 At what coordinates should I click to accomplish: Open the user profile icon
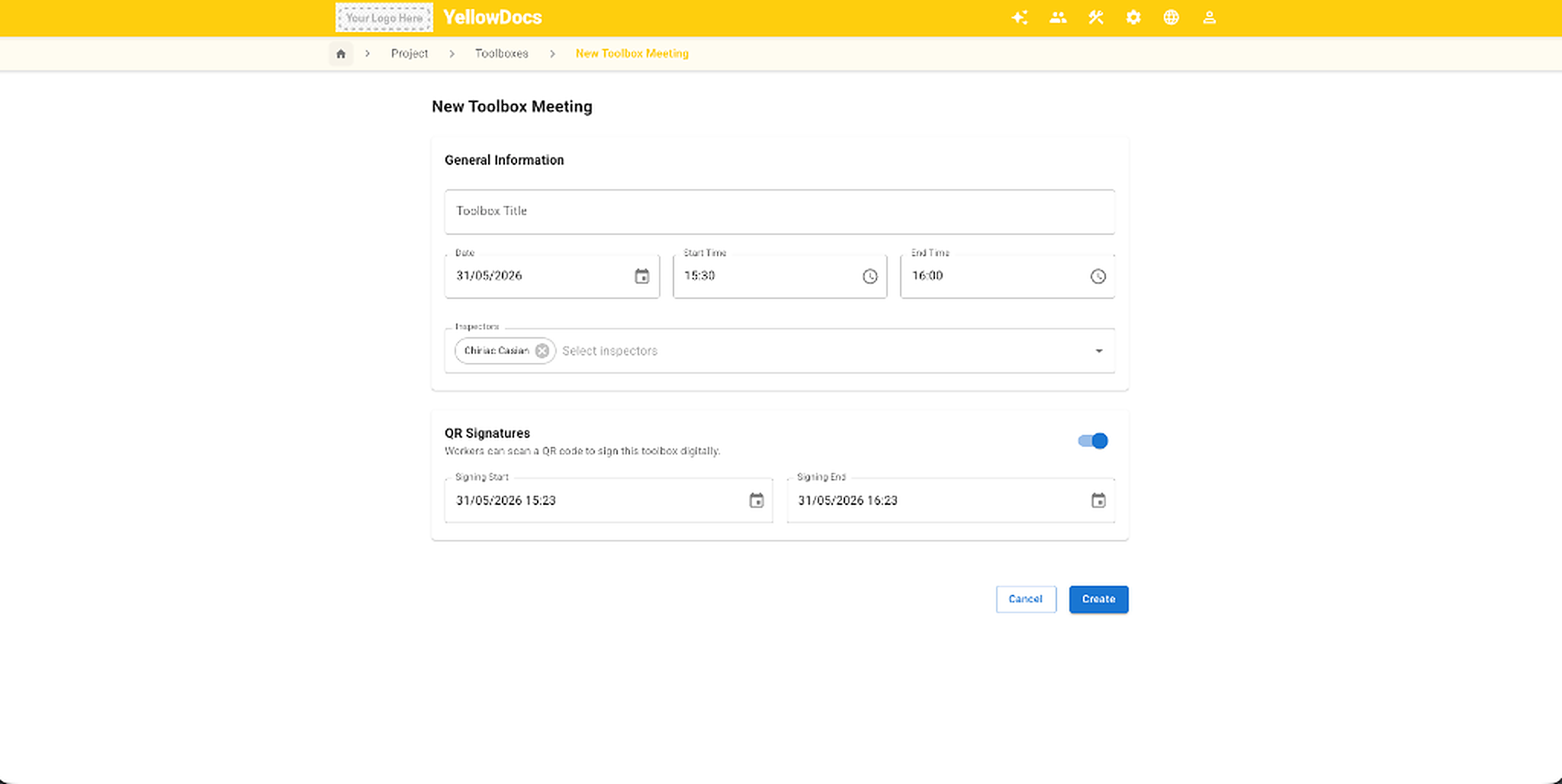pyautogui.click(x=1210, y=18)
